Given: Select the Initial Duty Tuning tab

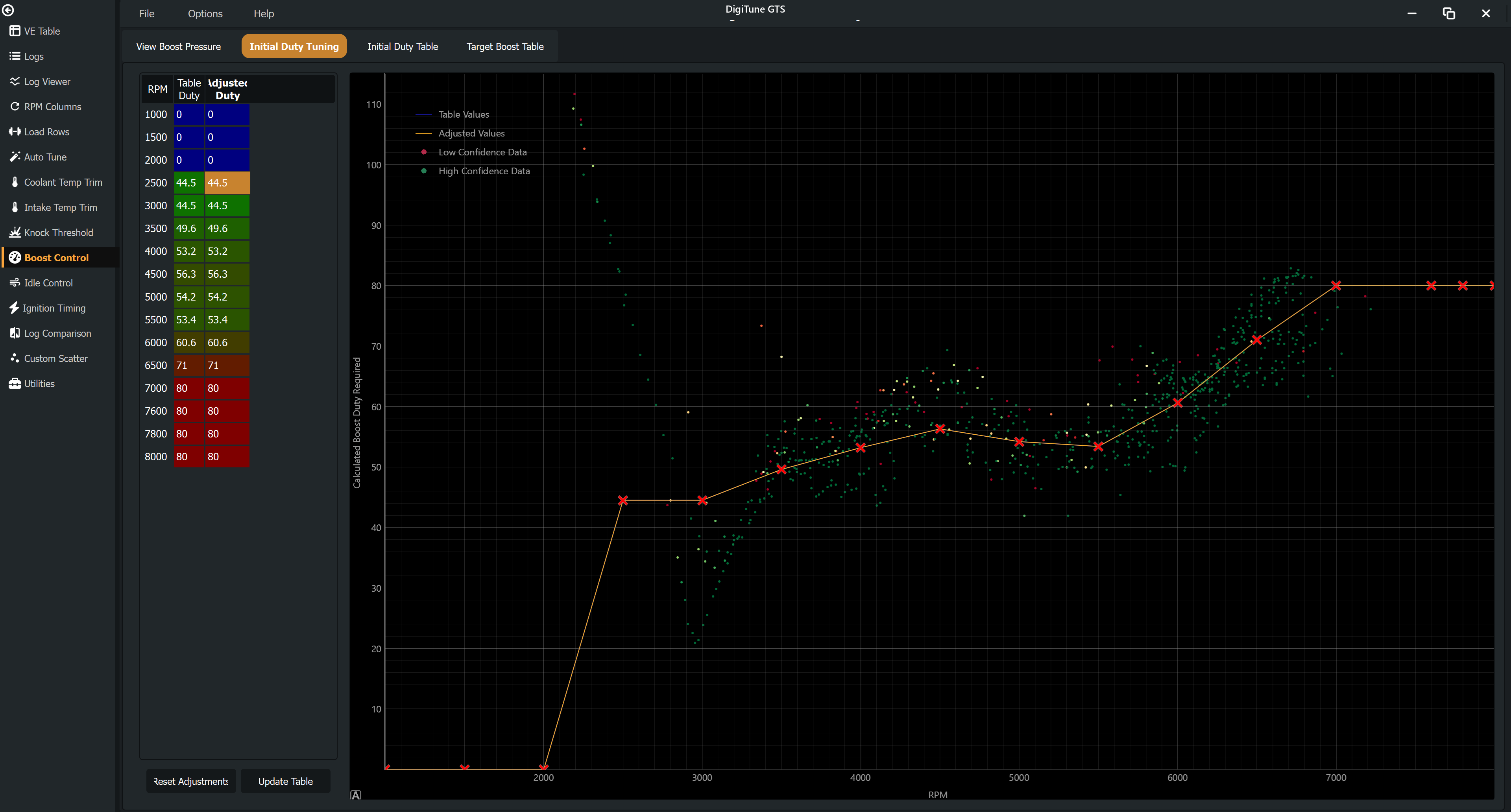Looking at the screenshot, I should tap(294, 46).
